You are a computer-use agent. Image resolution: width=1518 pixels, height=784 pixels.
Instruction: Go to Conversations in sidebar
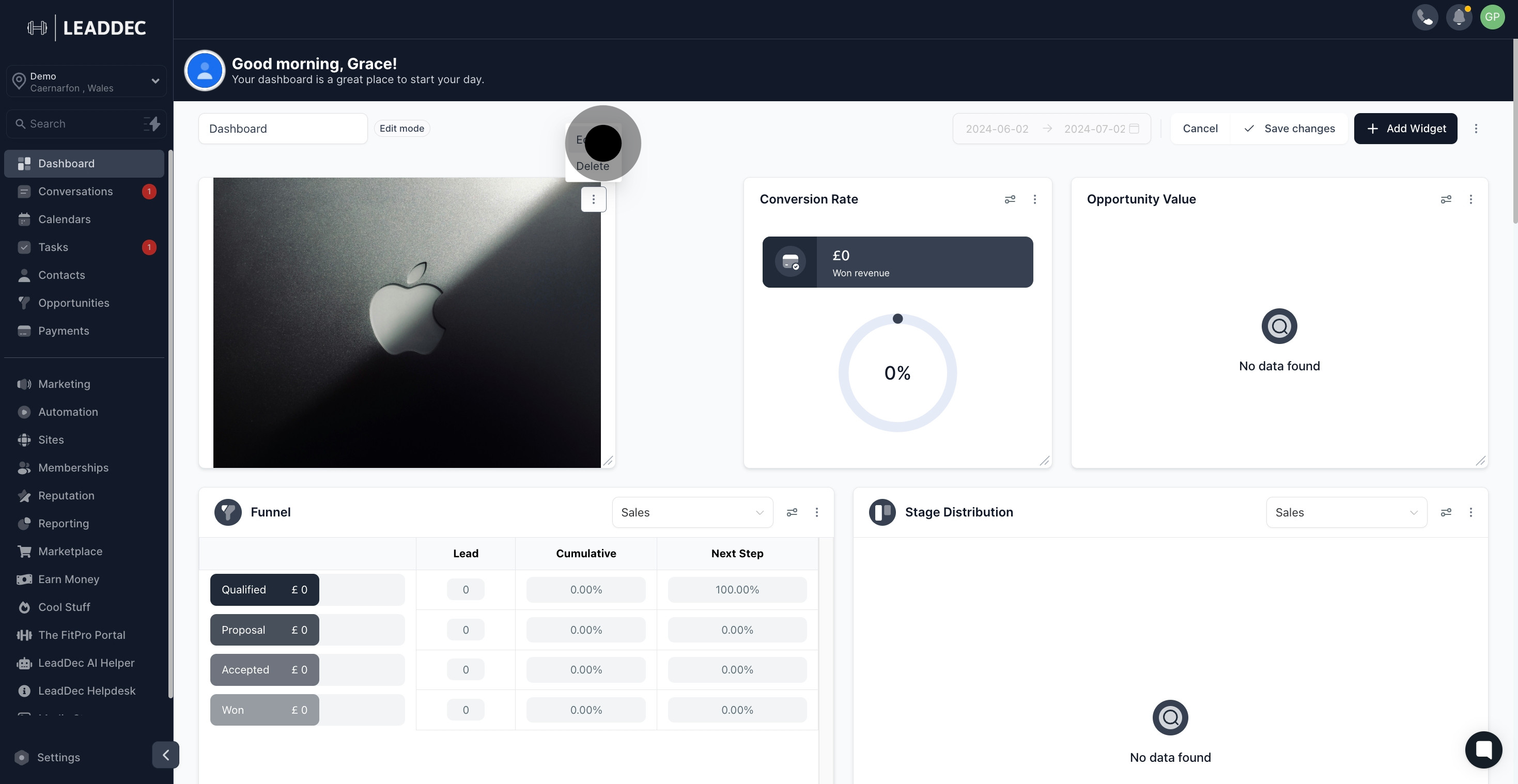point(84,192)
